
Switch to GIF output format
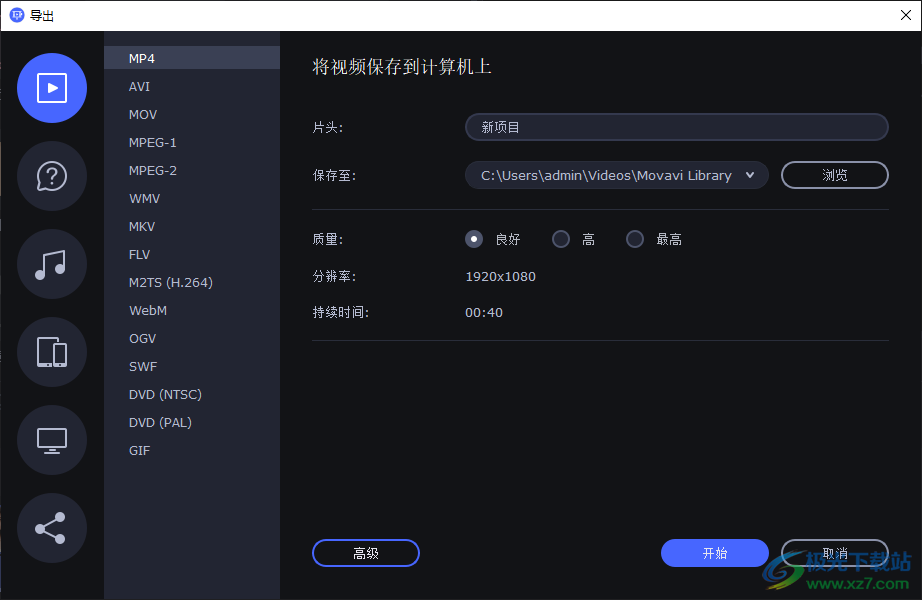tap(139, 450)
